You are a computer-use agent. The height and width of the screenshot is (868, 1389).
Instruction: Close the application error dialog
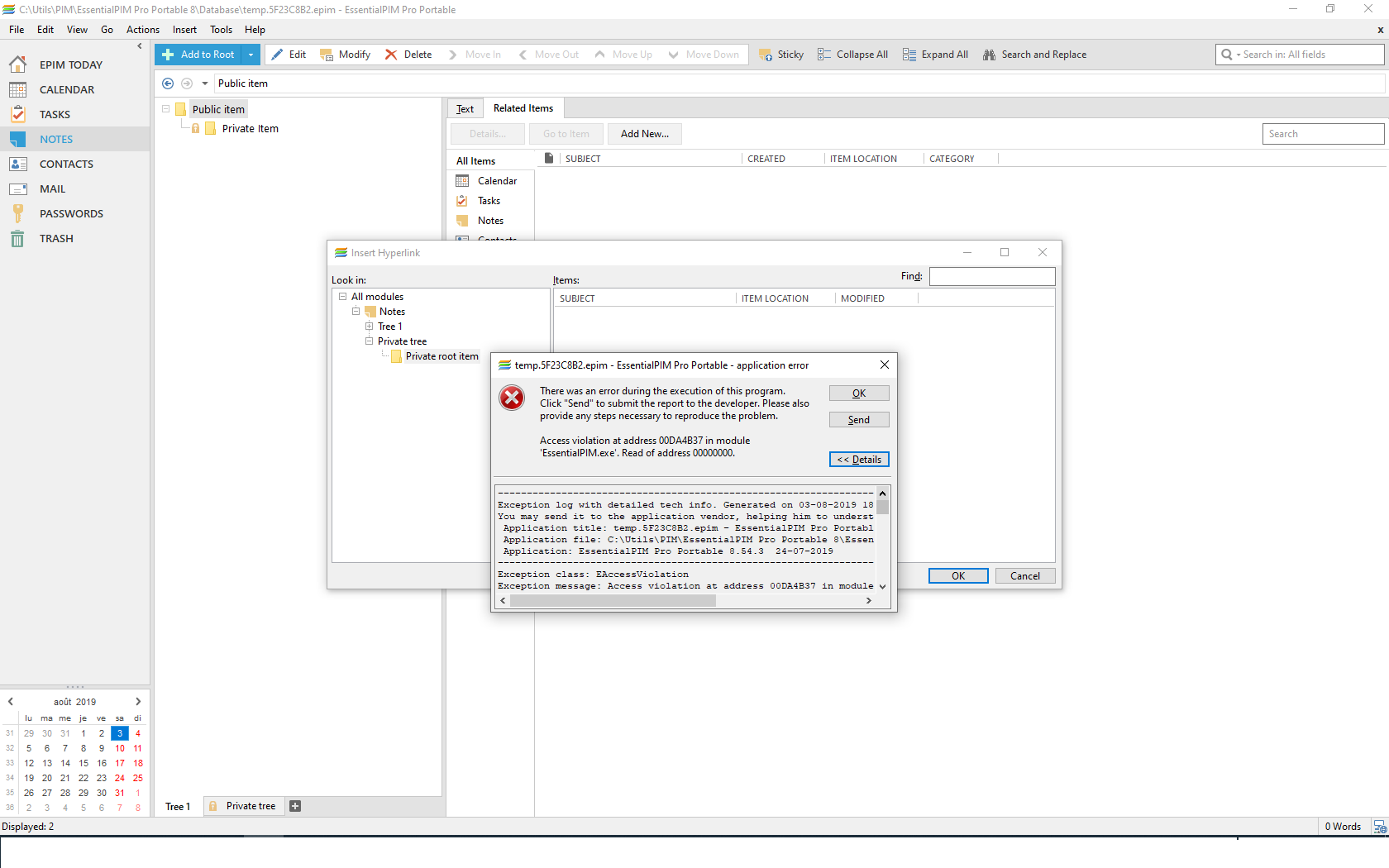[x=885, y=365]
